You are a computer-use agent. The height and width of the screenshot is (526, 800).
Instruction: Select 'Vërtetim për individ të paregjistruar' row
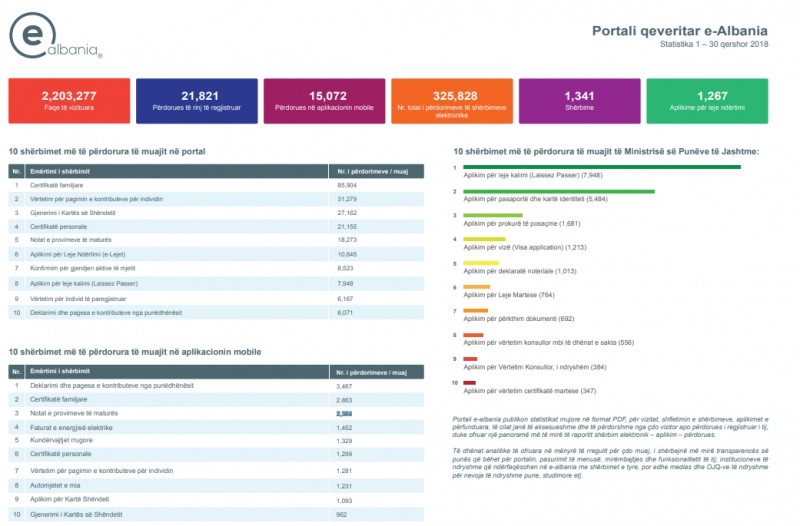pos(216,298)
